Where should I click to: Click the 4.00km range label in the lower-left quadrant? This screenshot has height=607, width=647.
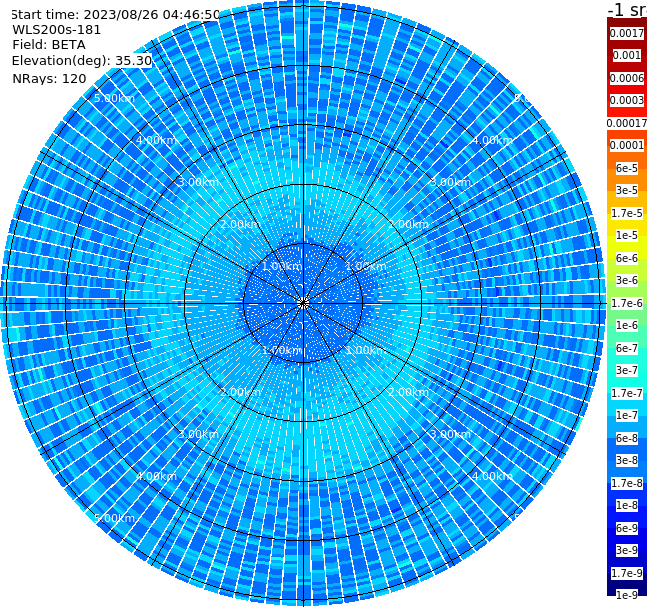pyautogui.click(x=156, y=477)
